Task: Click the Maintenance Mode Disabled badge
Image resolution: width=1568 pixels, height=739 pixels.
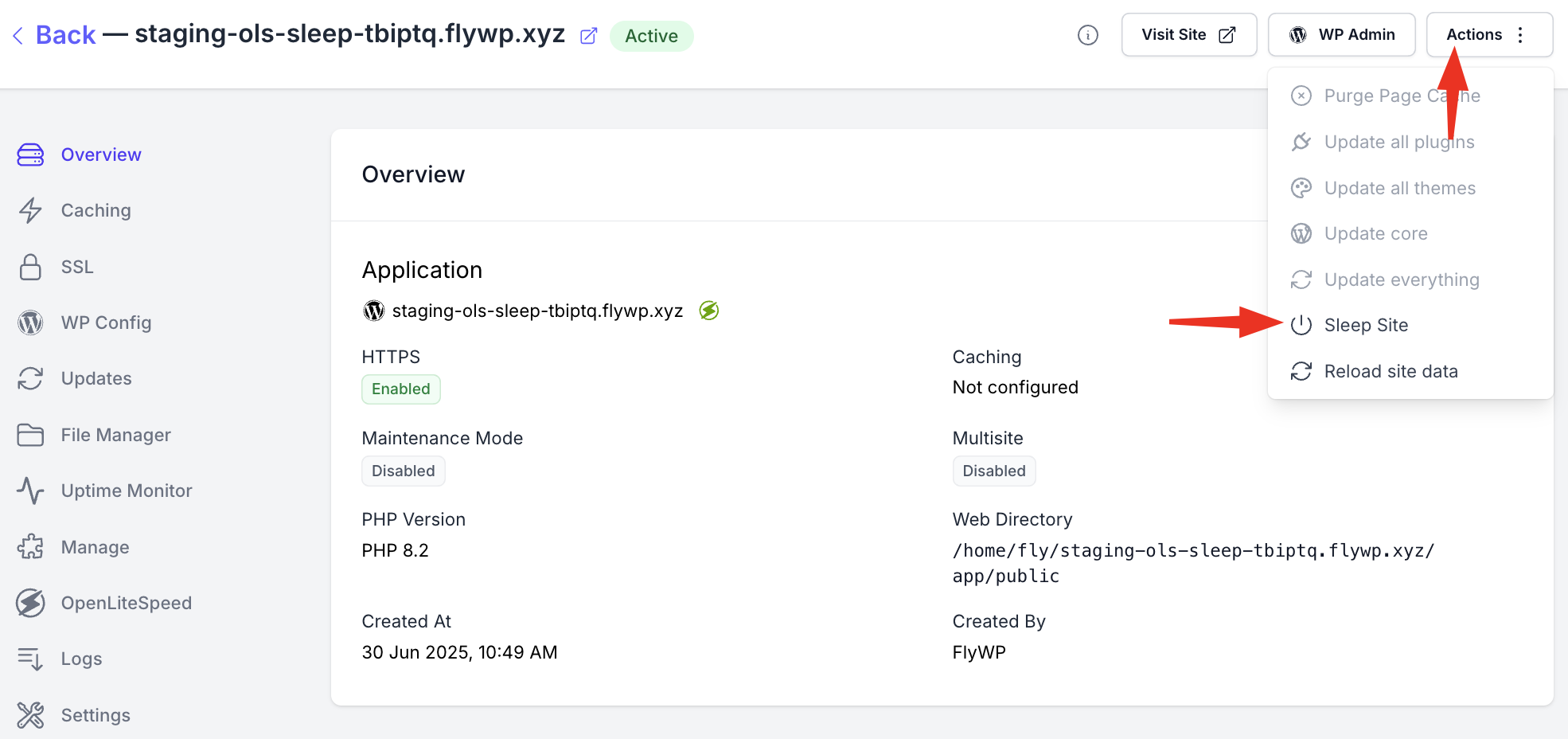Action: [404, 471]
